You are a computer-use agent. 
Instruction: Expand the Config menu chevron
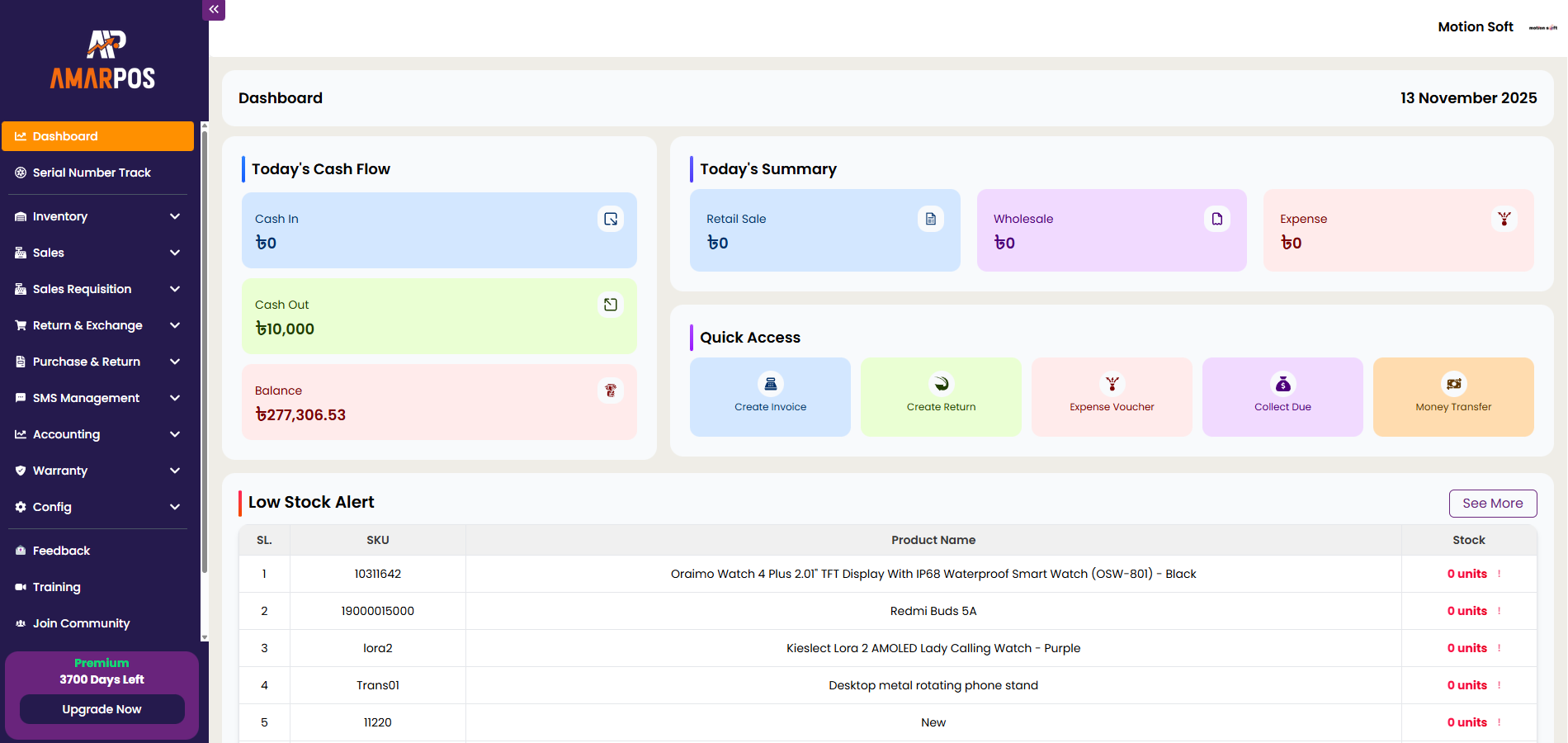click(x=175, y=507)
